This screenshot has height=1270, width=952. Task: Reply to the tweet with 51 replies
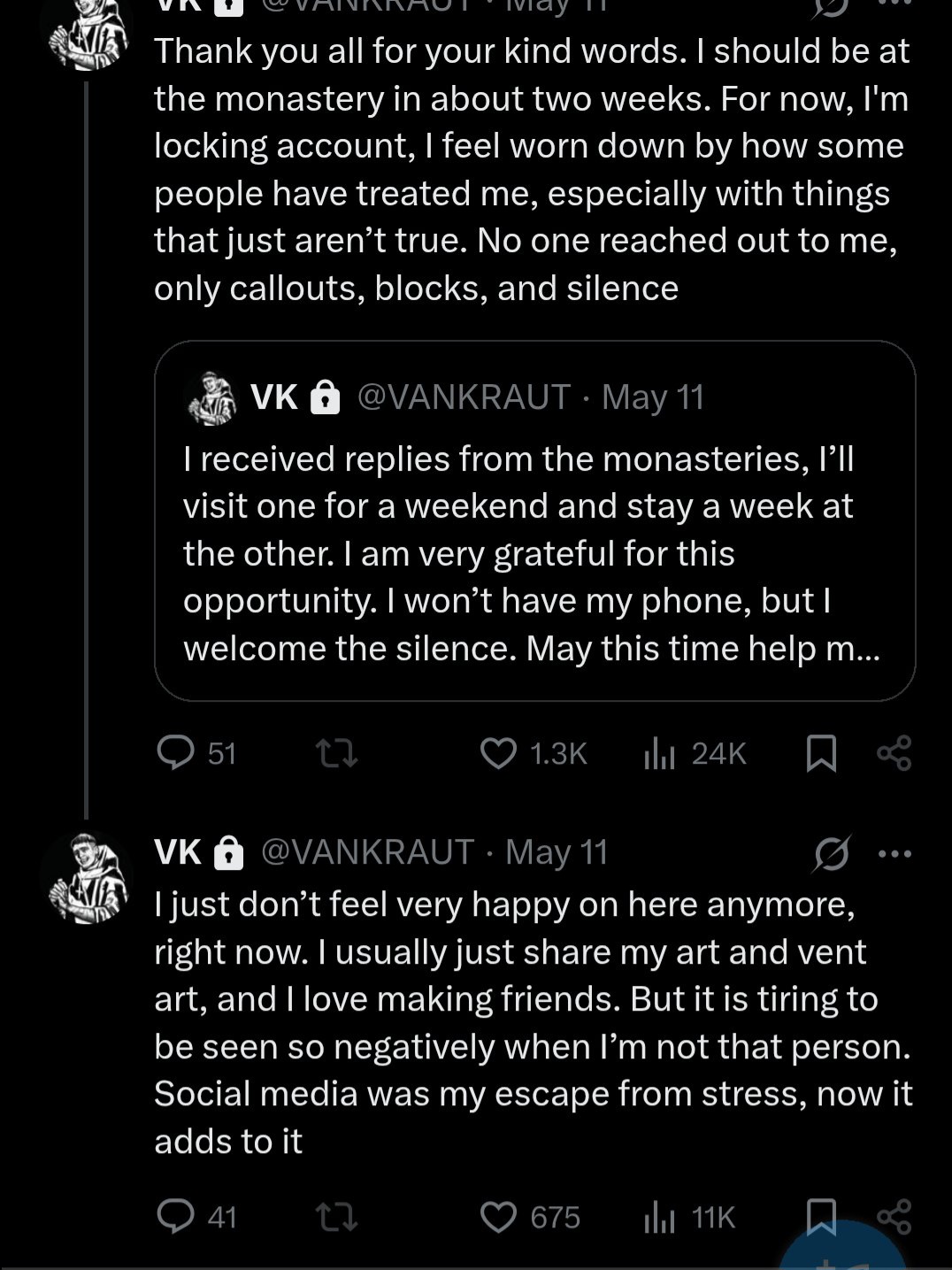[x=175, y=753]
